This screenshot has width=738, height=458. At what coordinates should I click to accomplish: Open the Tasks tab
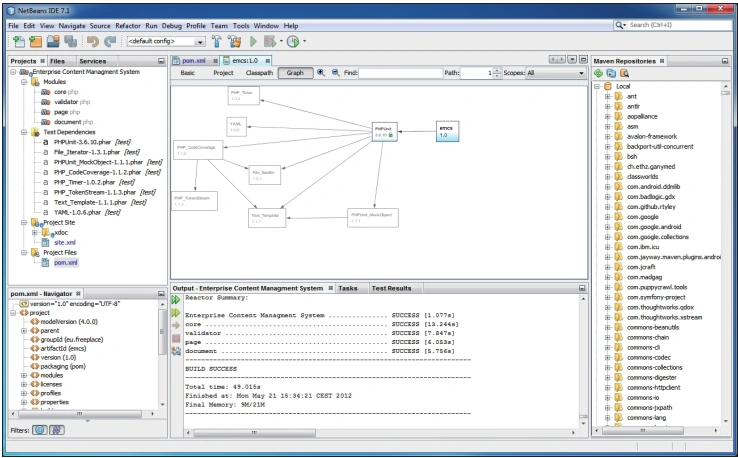tap(347, 288)
